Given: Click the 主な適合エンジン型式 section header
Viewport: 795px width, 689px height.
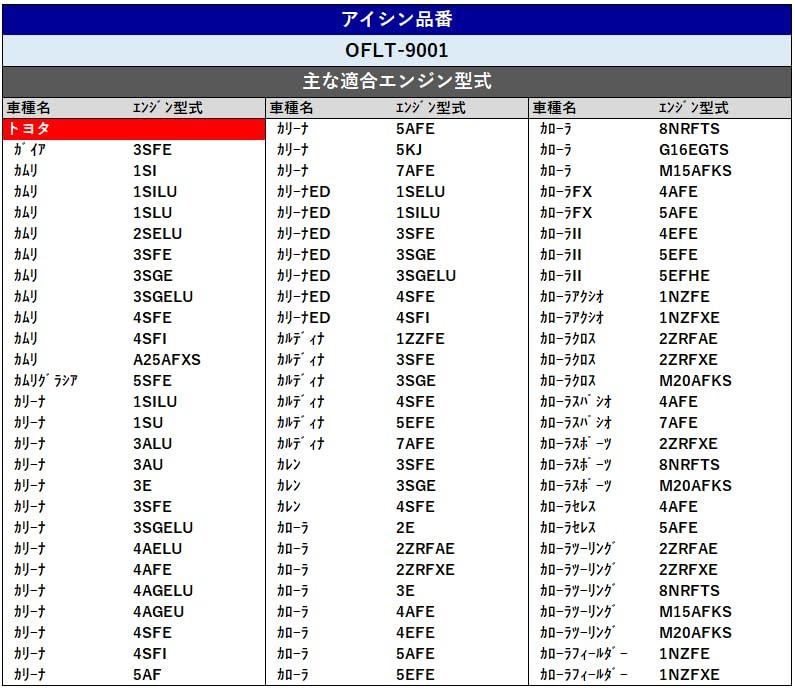Looking at the screenshot, I should (397, 81).
